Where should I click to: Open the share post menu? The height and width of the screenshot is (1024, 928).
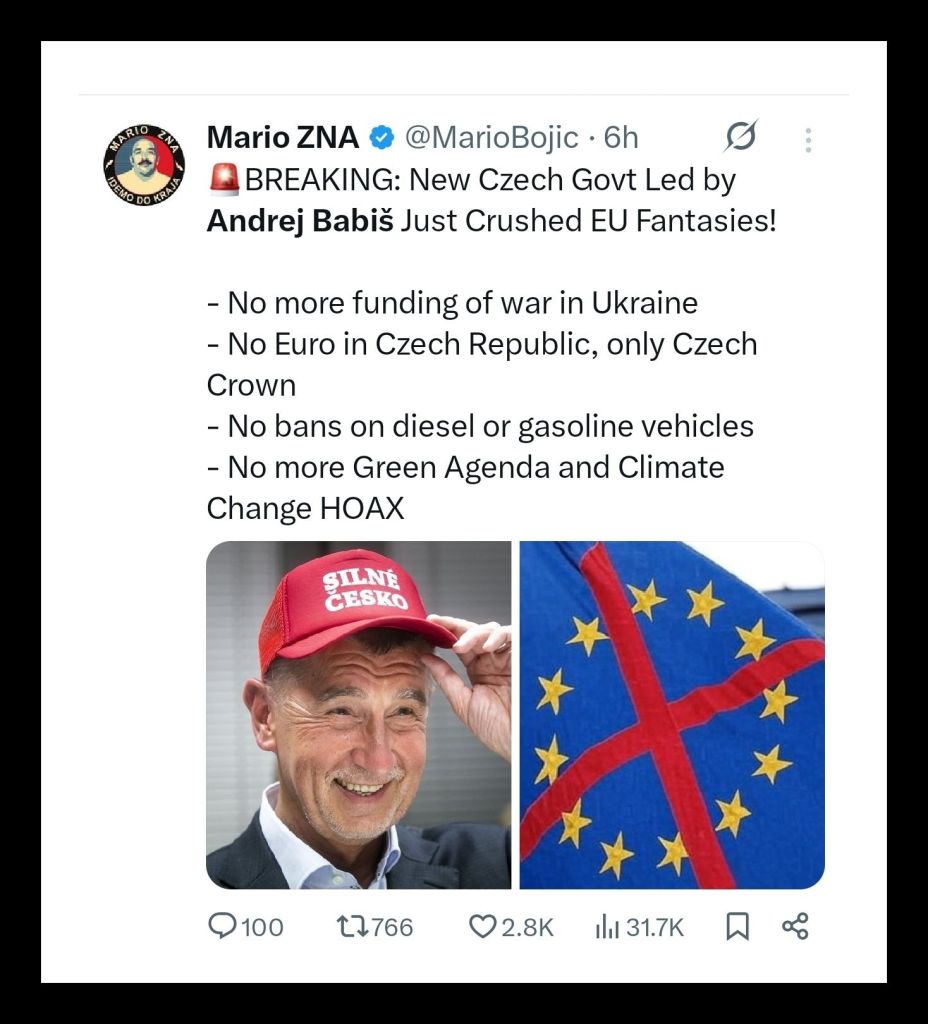click(795, 927)
